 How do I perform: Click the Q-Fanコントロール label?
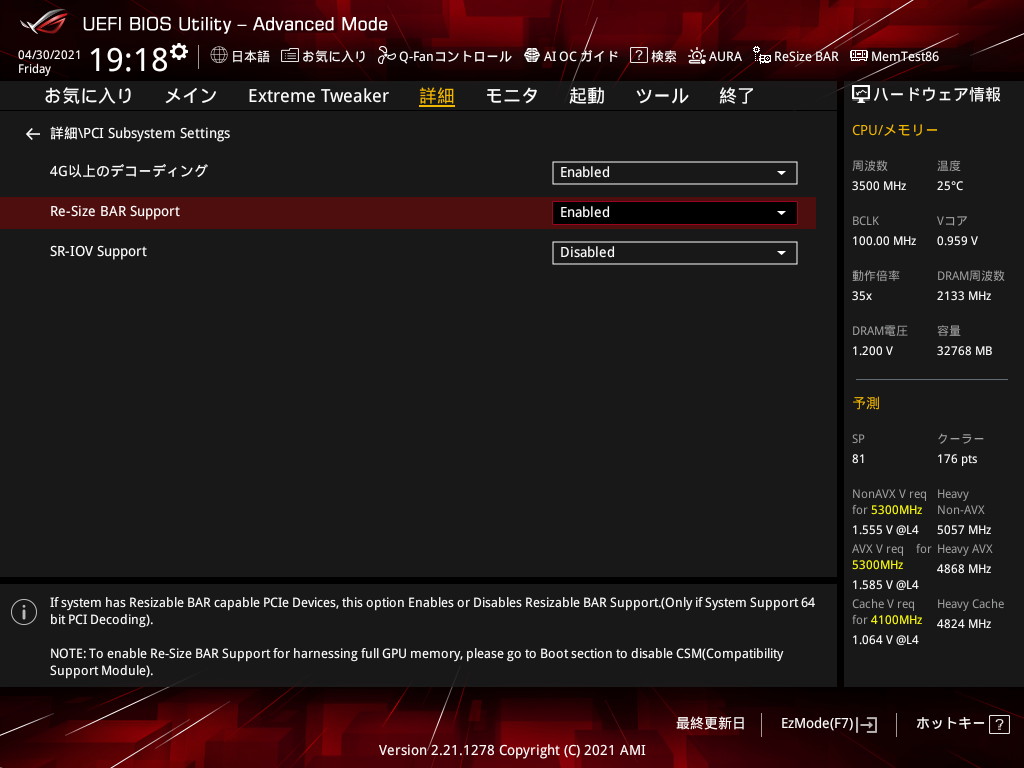[455, 56]
